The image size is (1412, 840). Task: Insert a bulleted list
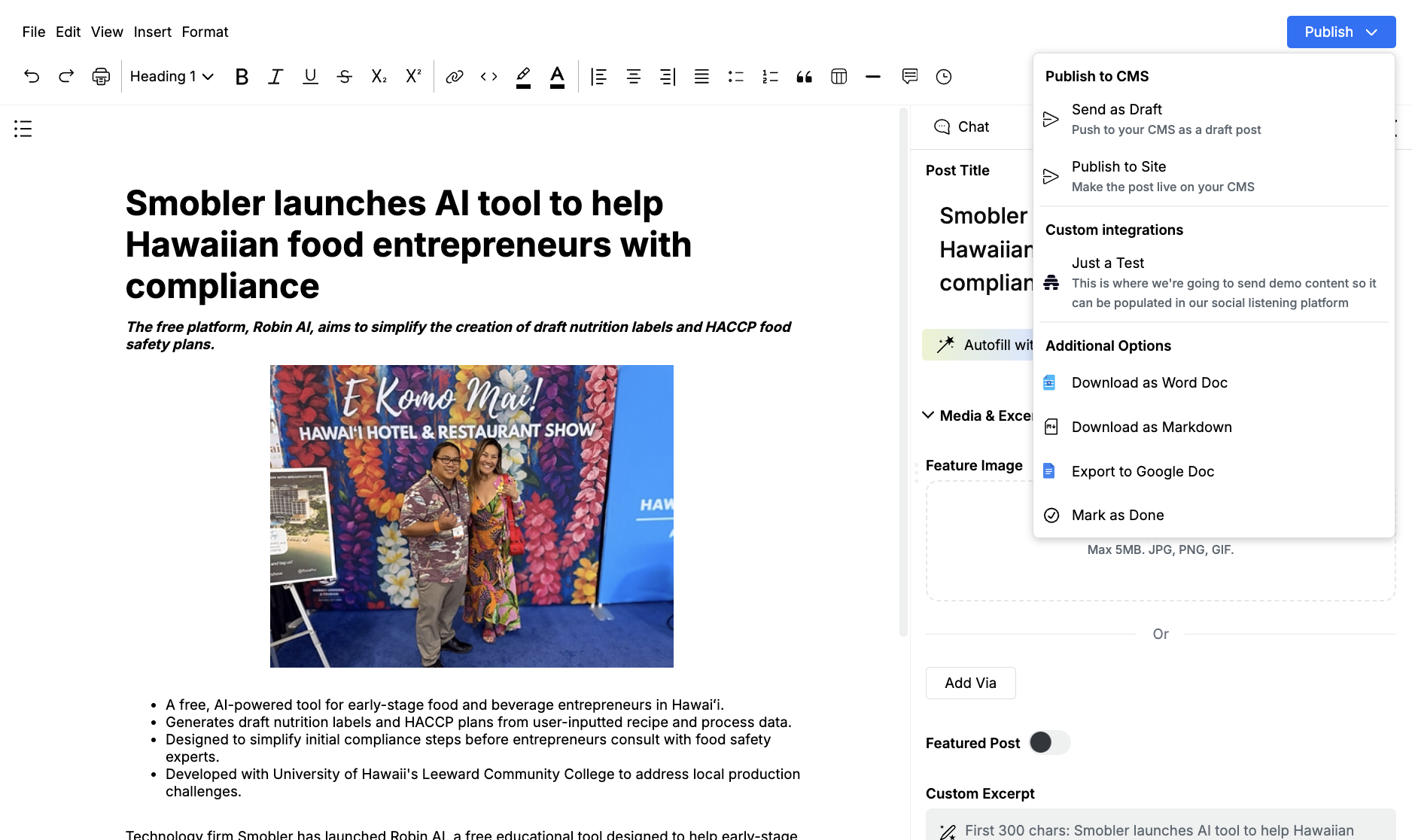[x=736, y=76]
